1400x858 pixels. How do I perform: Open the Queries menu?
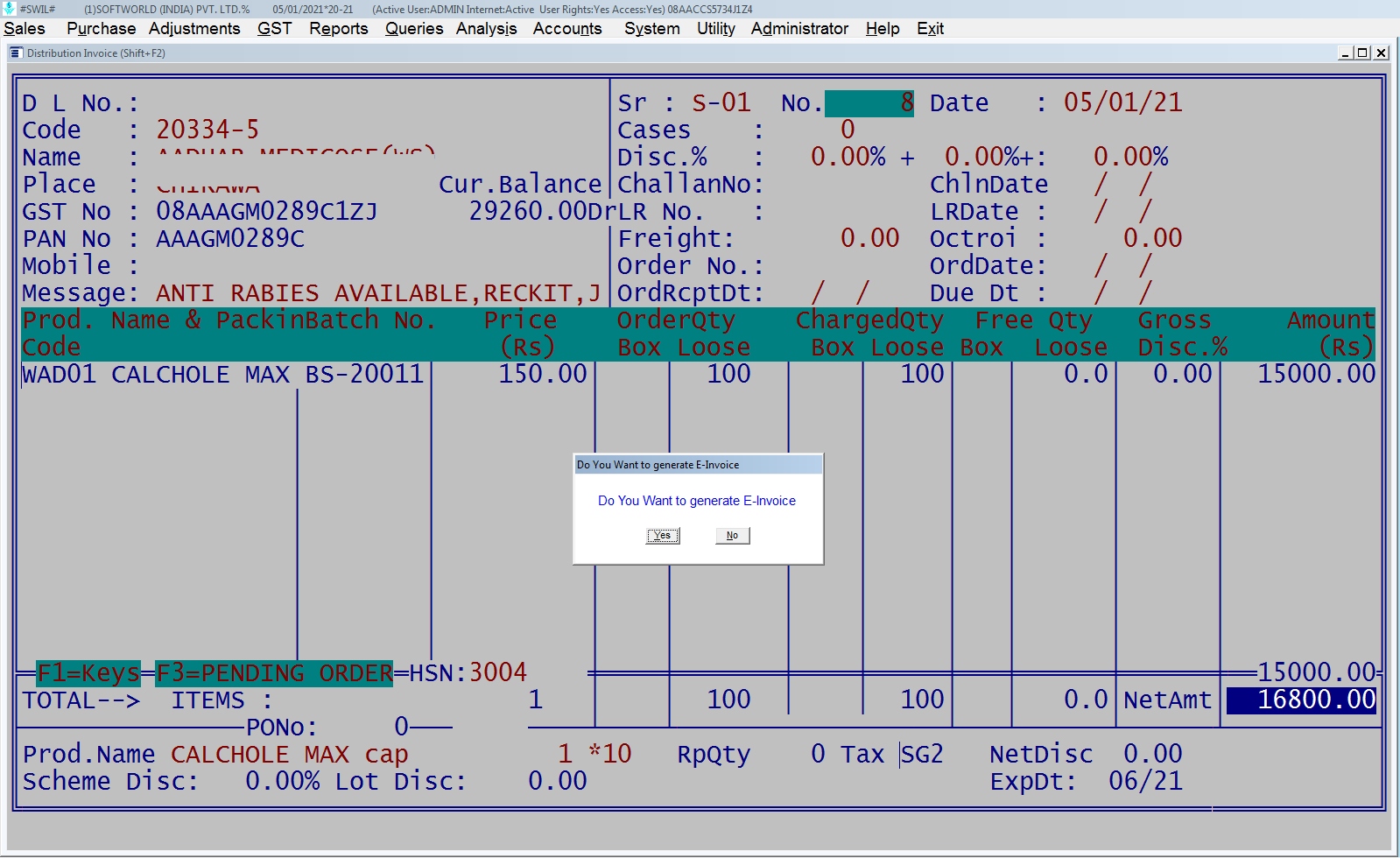pos(414,29)
